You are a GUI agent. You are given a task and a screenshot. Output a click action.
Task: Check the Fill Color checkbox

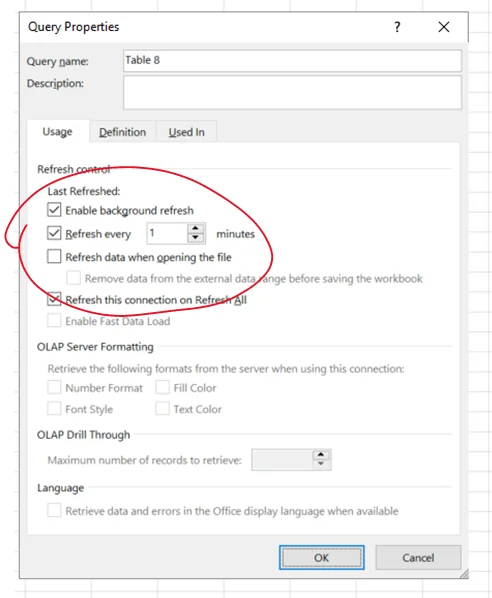point(162,387)
